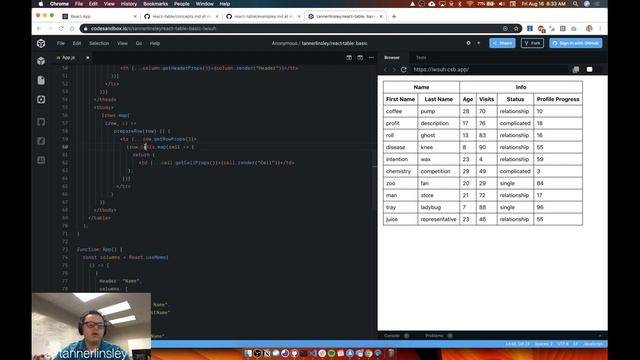This screenshot has width=640, height=360.
Task: Open the File explorer sidebar icon
Action: click(41, 80)
